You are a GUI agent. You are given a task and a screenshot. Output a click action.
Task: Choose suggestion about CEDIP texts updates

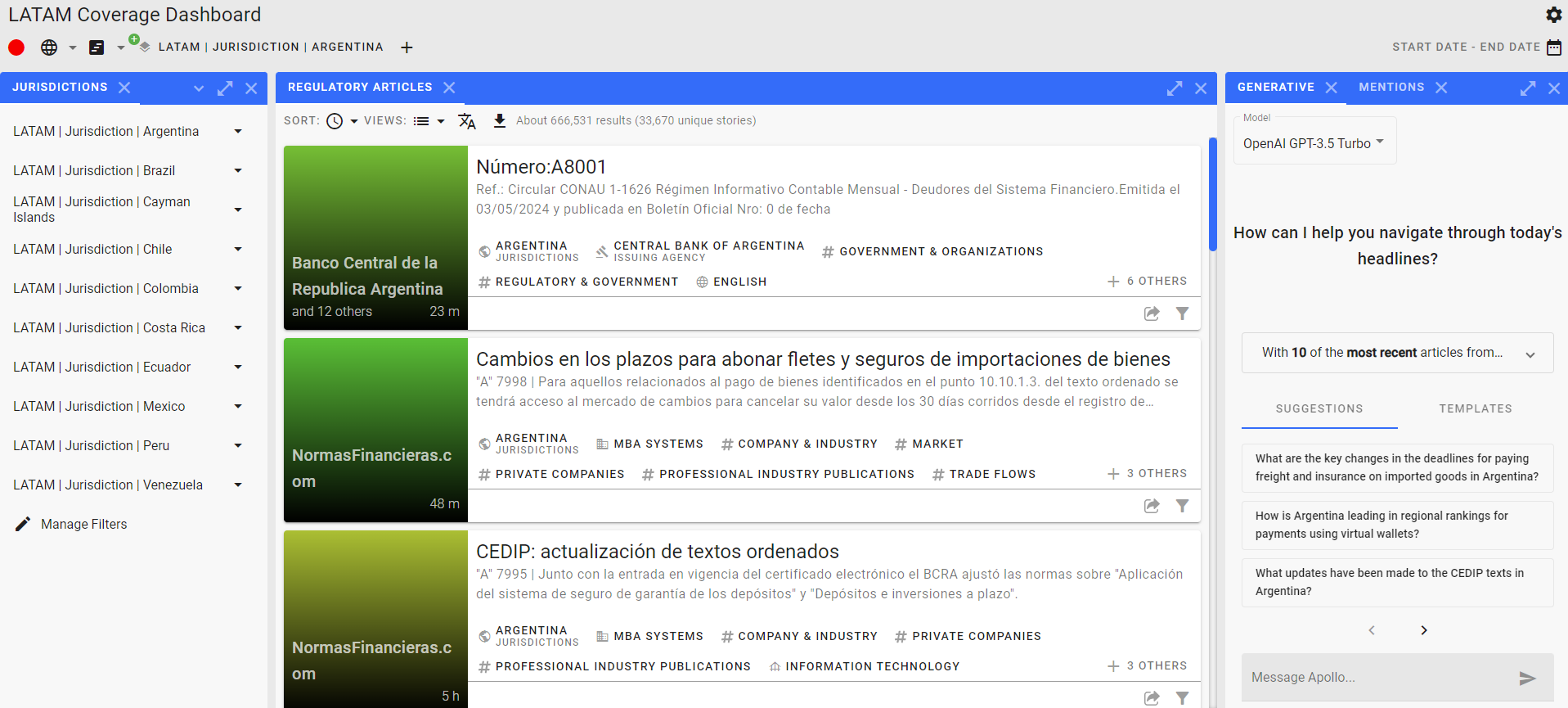click(x=1397, y=582)
